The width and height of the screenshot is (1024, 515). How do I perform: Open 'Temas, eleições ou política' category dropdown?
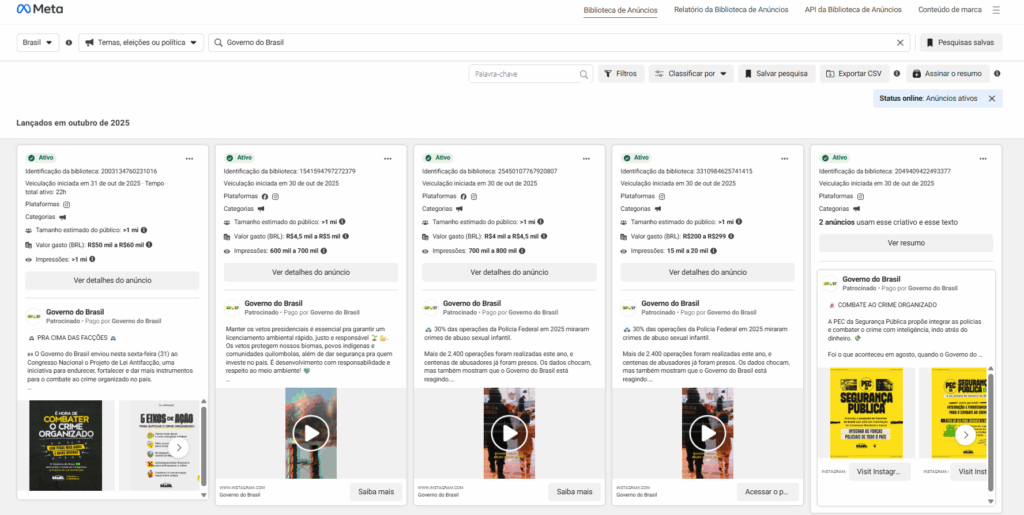click(141, 43)
